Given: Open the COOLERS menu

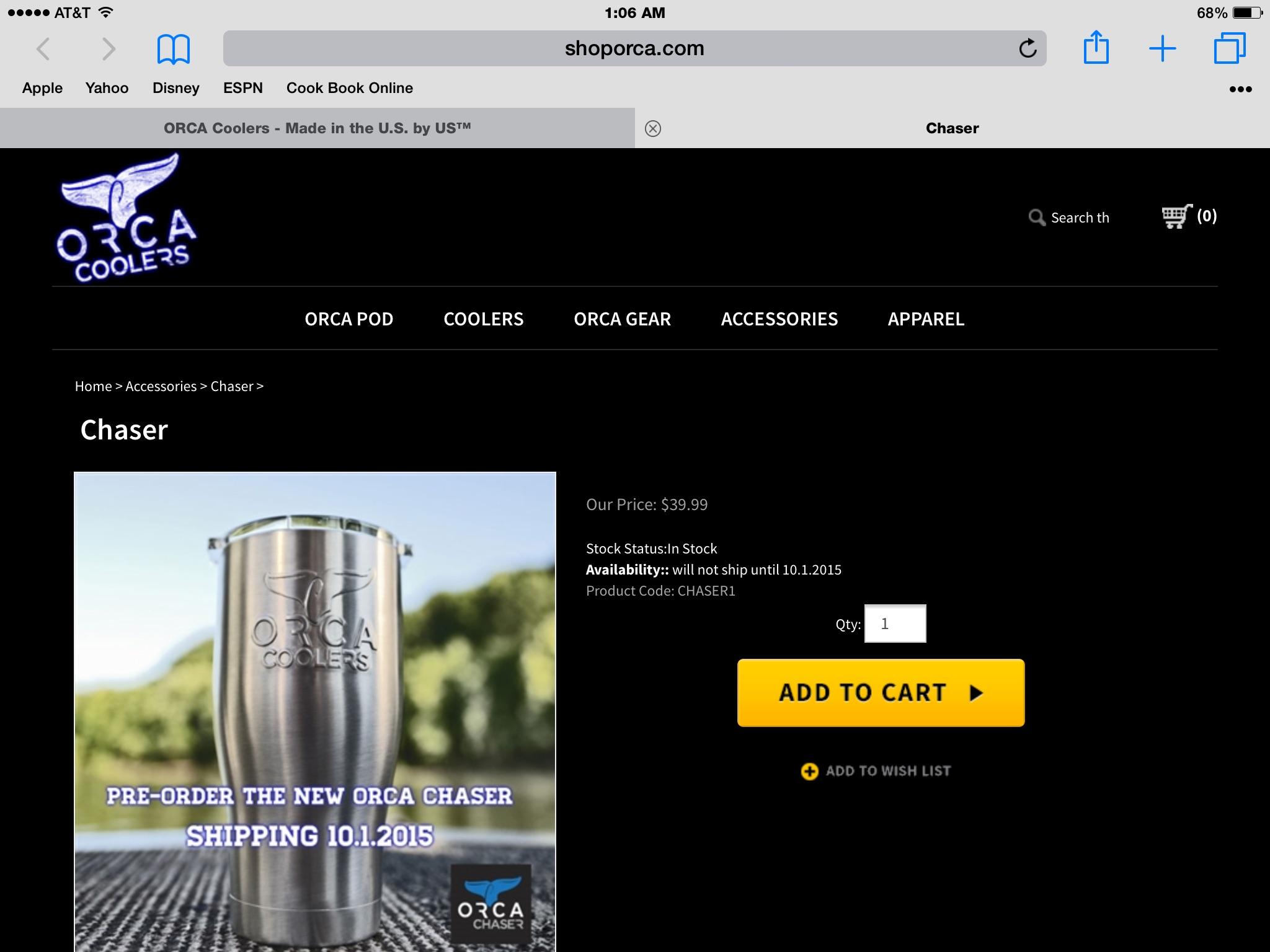Looking at the screenshot, I should [484, 319].
